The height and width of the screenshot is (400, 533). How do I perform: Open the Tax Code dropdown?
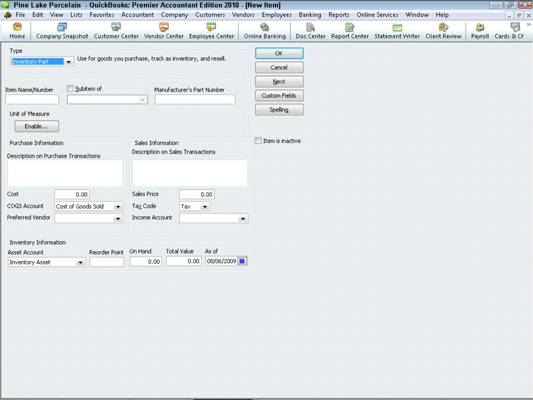pyautogui.click(x=205, y=207)
